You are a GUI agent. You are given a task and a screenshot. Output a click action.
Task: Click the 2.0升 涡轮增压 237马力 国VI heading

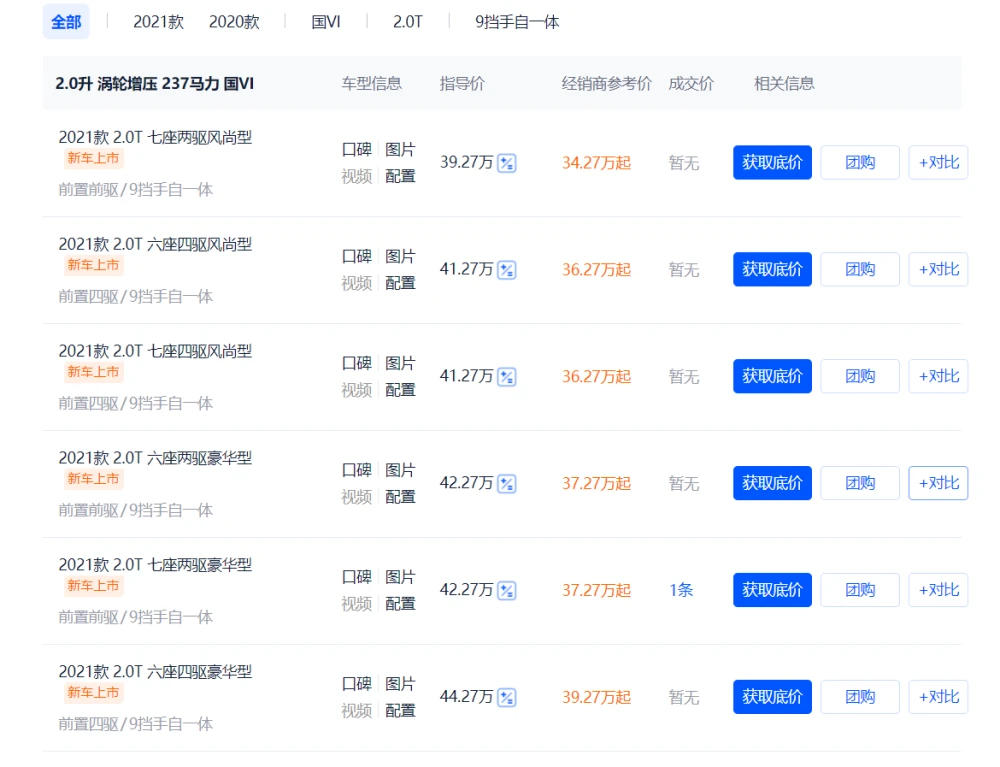(x=154, y=84)
